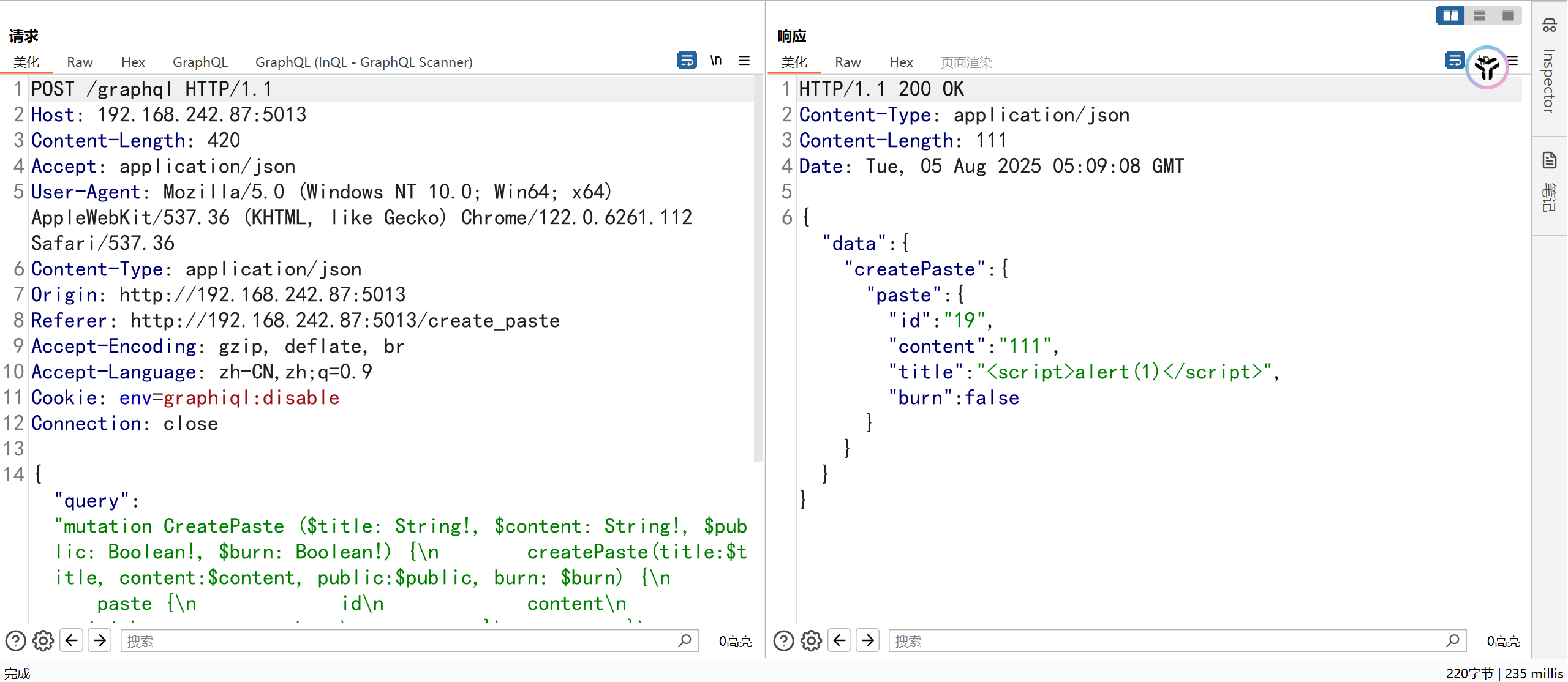Go to next match in response search

click(x=868, y=641)
